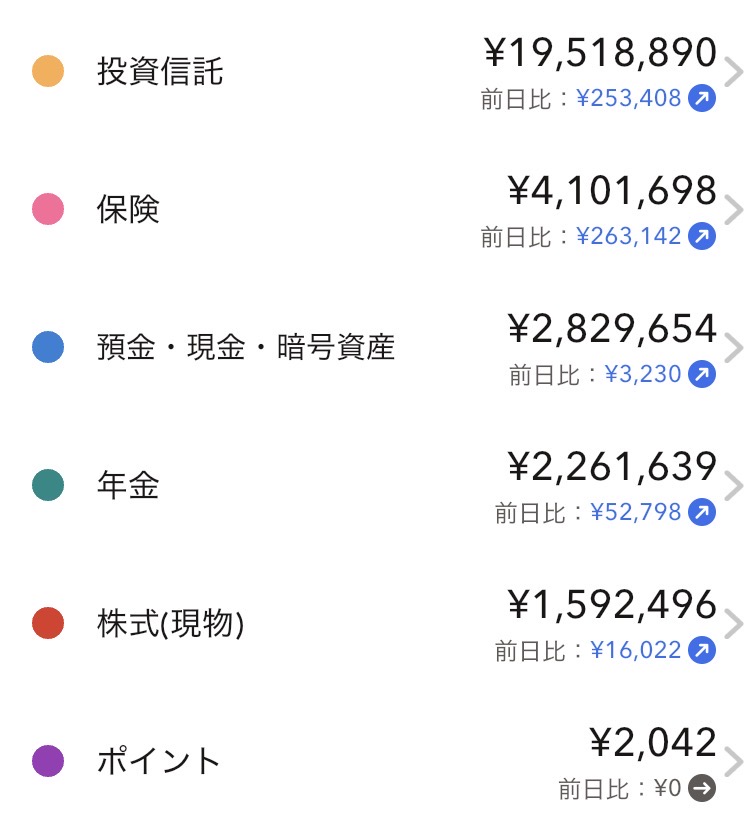Tap the blue arrow icon beside ¥3,230

coord(703,375)
